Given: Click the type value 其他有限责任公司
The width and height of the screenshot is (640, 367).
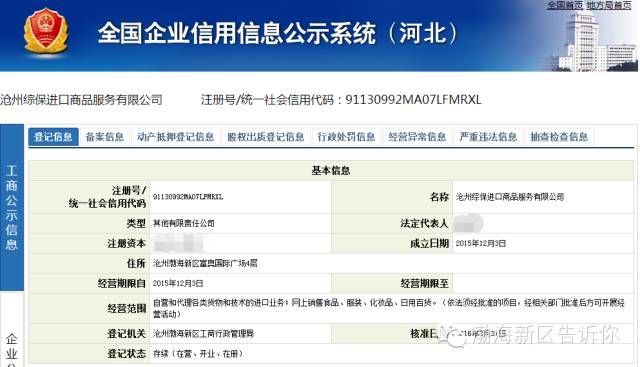Looking at the screenshot, I should click(184, 223).
